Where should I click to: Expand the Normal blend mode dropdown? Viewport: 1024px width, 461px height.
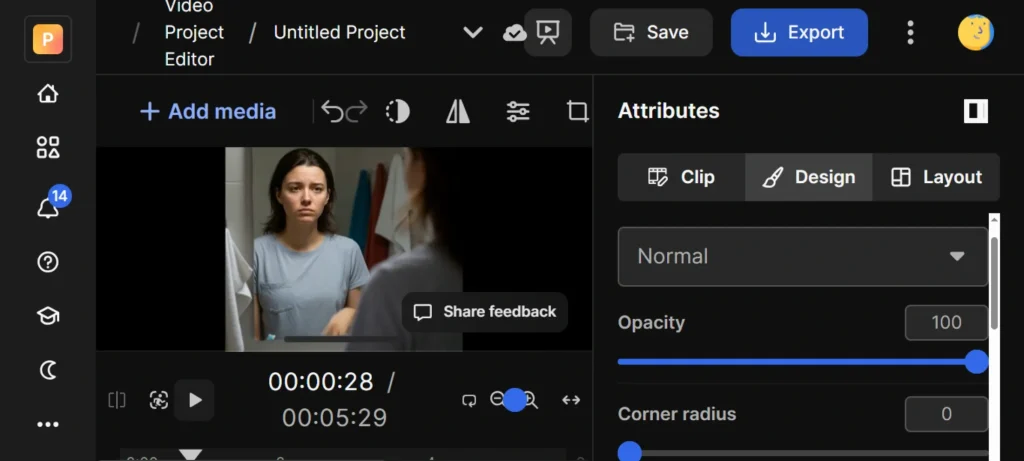[803, 256]
